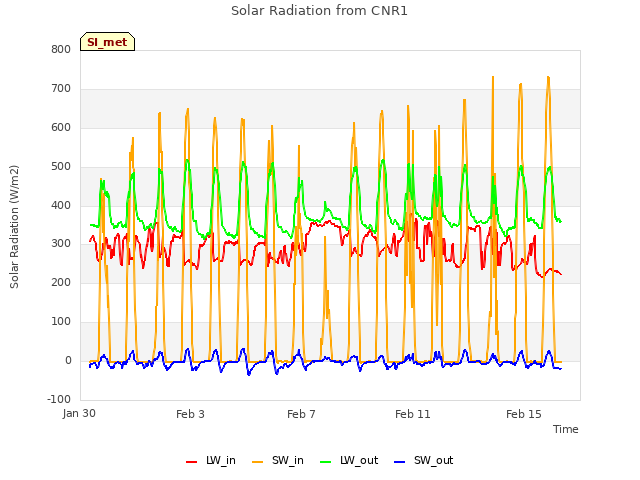Click the Jan 30 x-axis label
The image size is (640, 480).
pyautogui.click(x=79, y=413)
